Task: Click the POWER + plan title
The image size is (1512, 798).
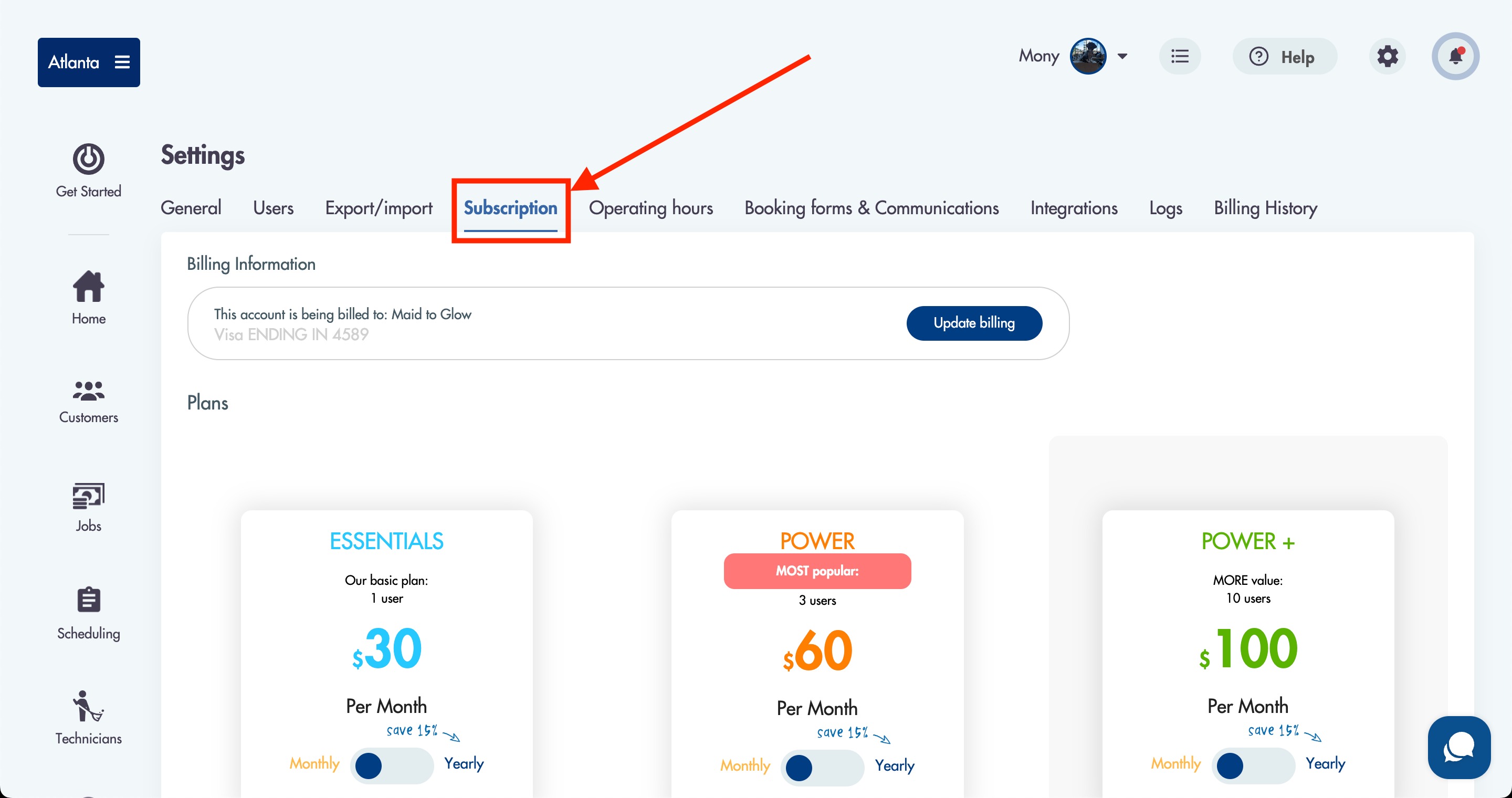Action: tap(1248, 541)
